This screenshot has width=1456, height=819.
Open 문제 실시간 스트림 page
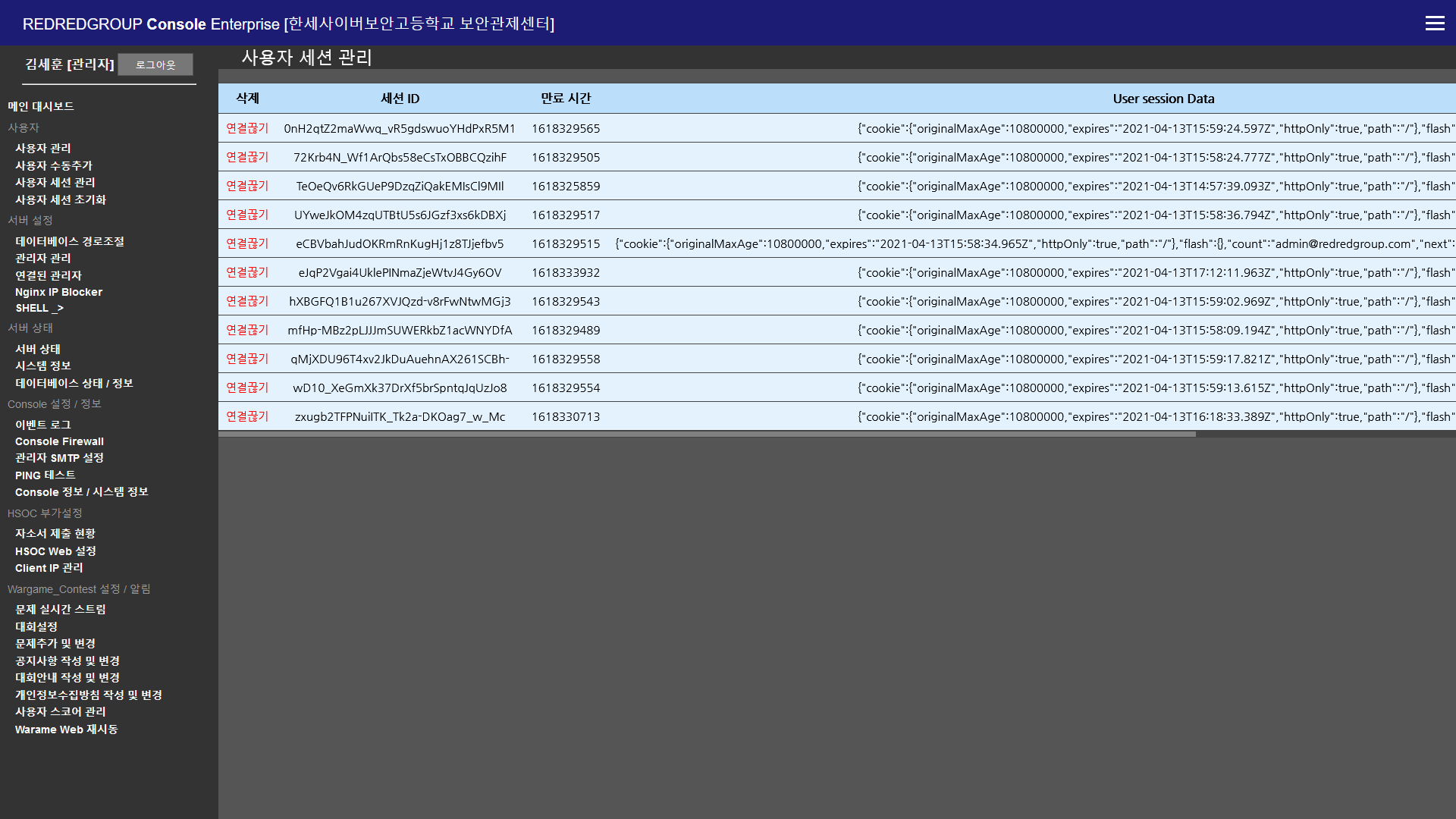[x=61, y=610]
